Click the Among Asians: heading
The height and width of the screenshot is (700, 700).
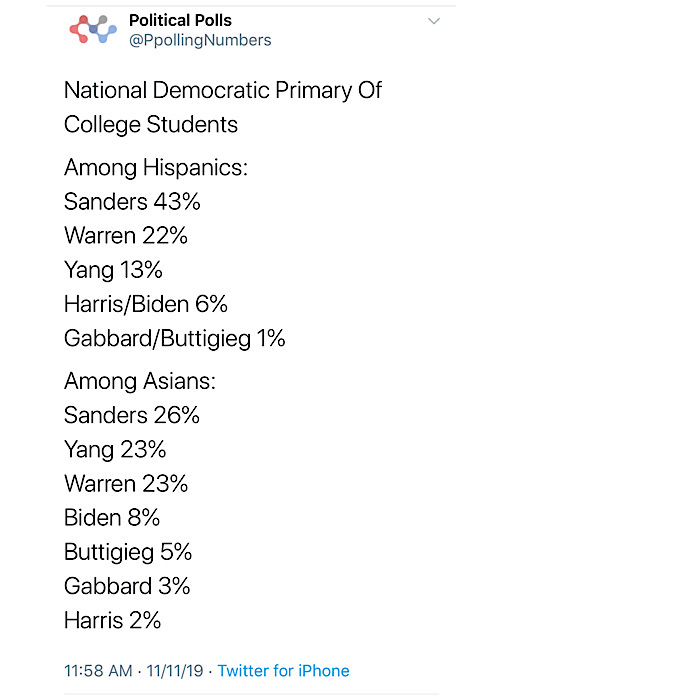click(x=140, y=382)
